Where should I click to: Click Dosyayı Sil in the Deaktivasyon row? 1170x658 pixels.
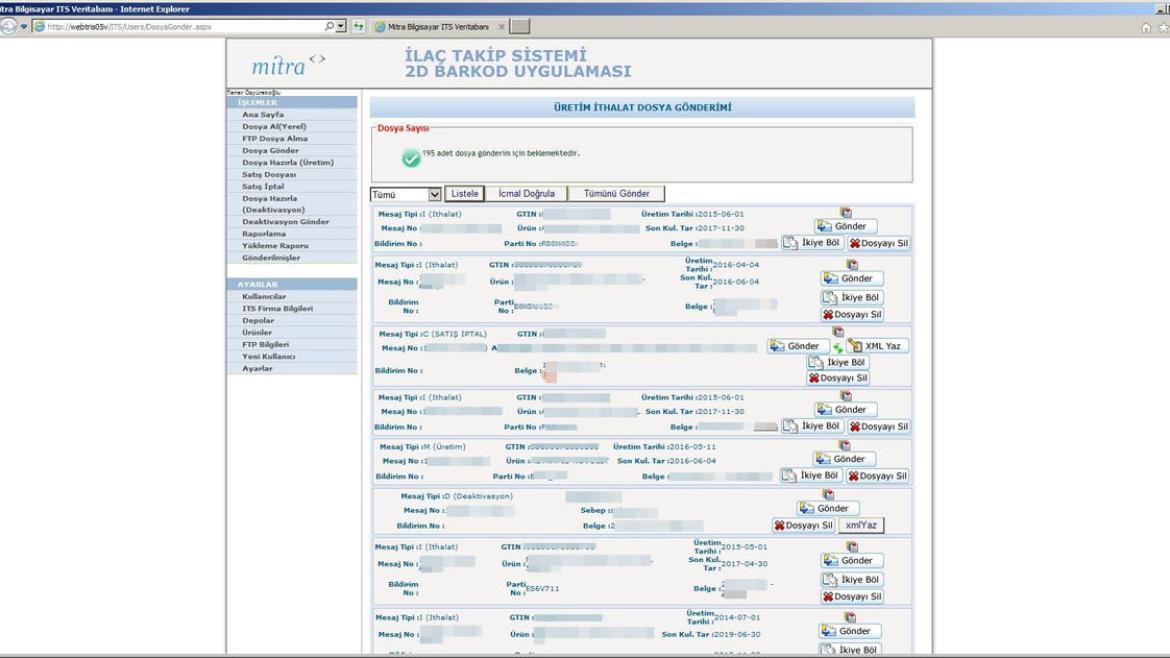pyautogui.click(x=804, y=525)
